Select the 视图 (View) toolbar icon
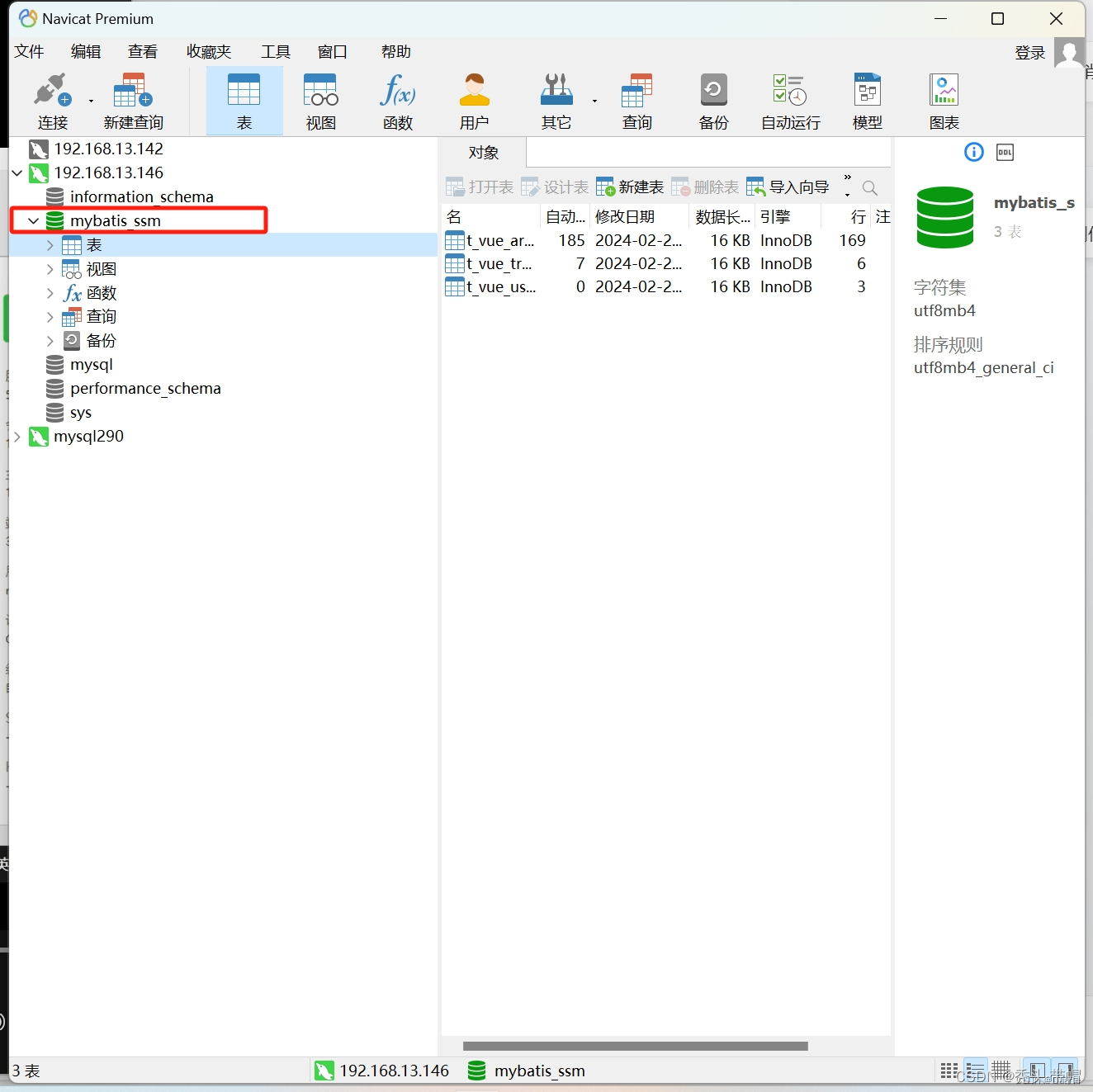This screenshot has width=1093, height=1092. pyautogui.click(x=320, y=101)
